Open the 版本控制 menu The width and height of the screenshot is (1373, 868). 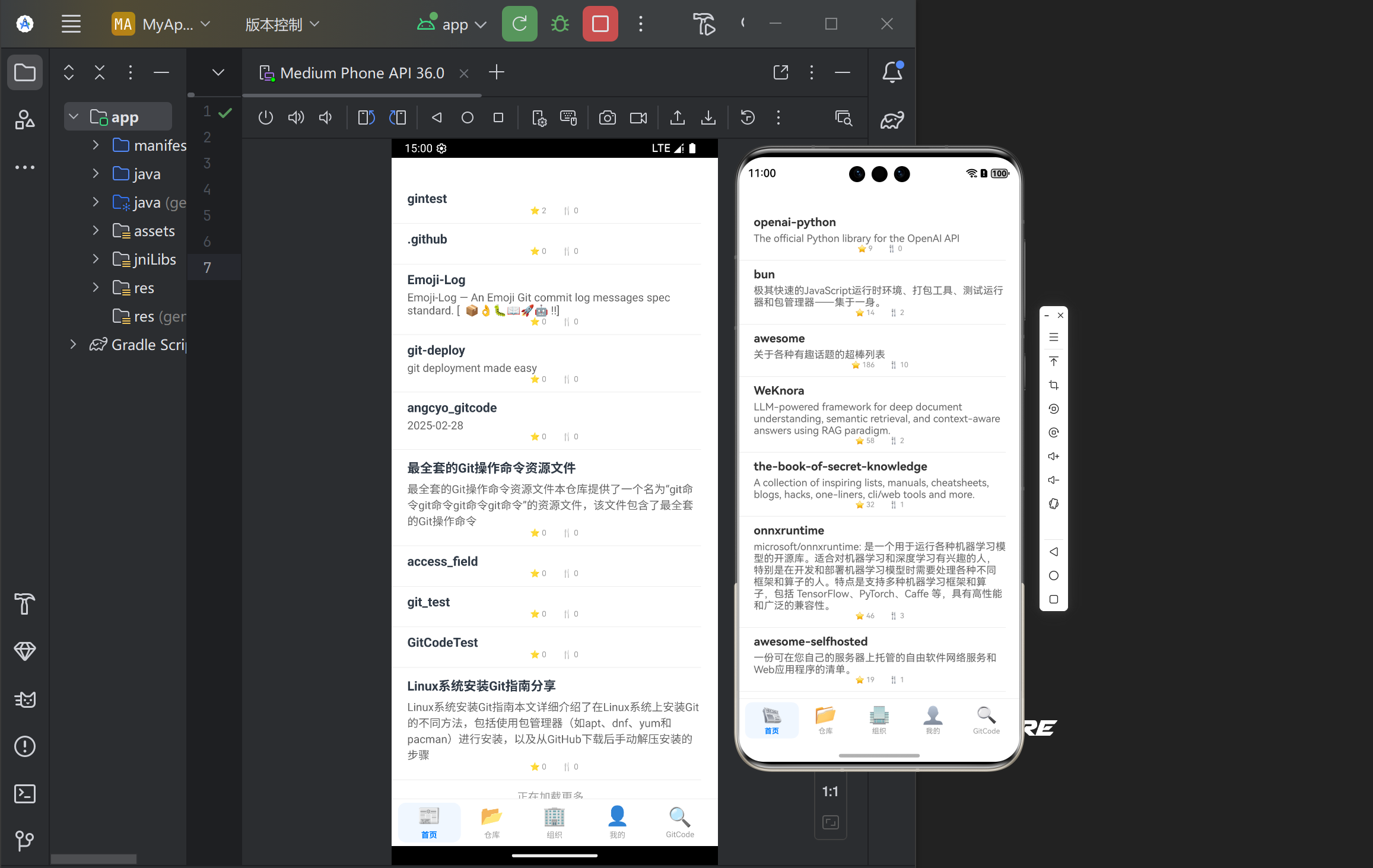pos(282,24)
